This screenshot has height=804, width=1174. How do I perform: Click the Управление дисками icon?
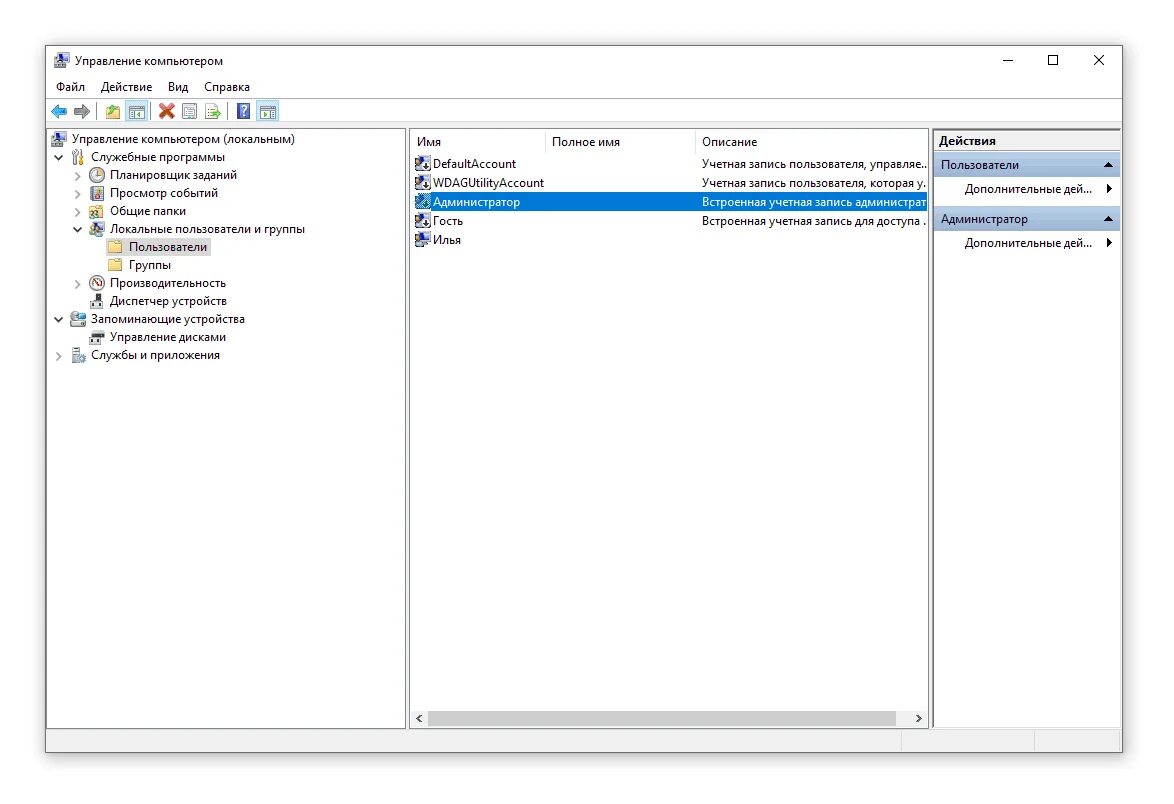tap(97, 337)
